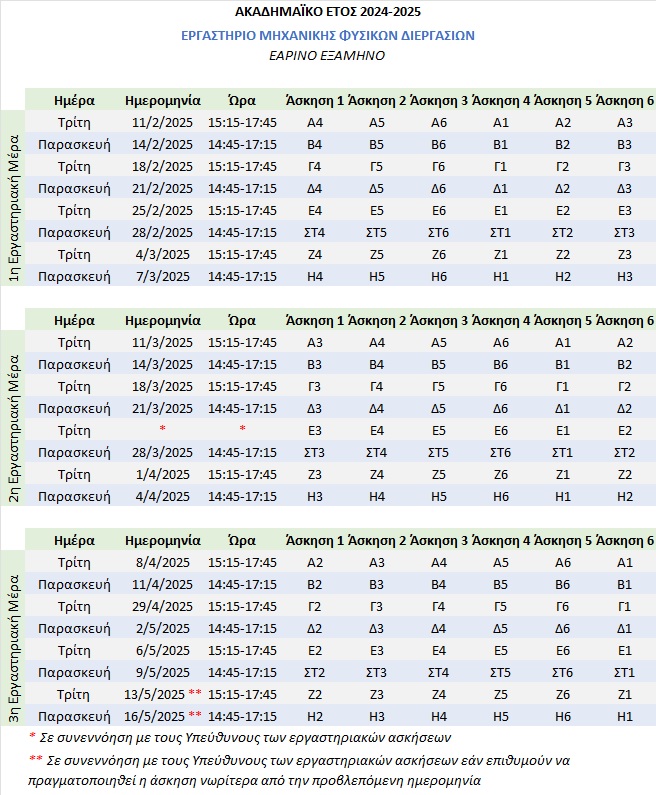
Task: Click the vertical label 2η Εργαστηριακή Μέρα
Action: pyautogui.click(x=14, y=428)
